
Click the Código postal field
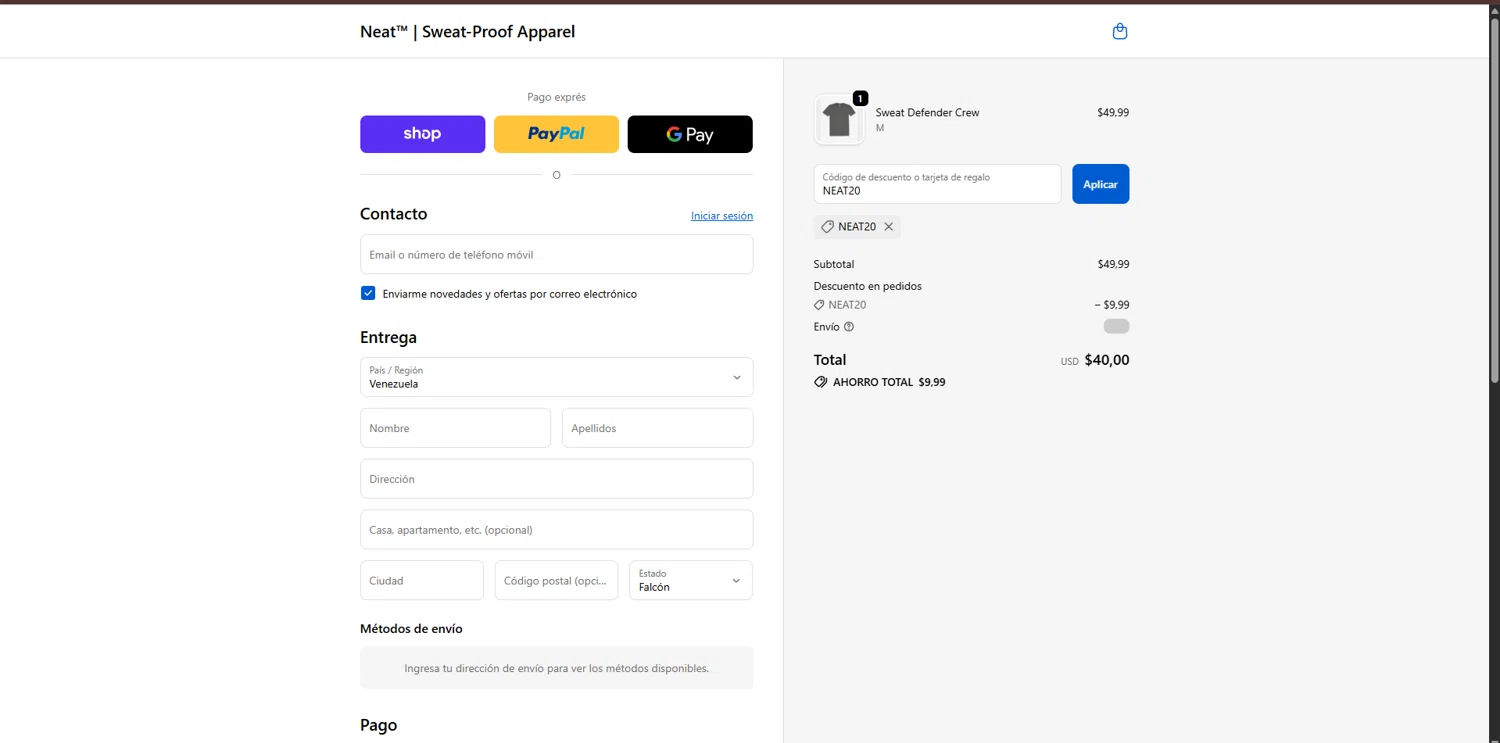point(556,580)
